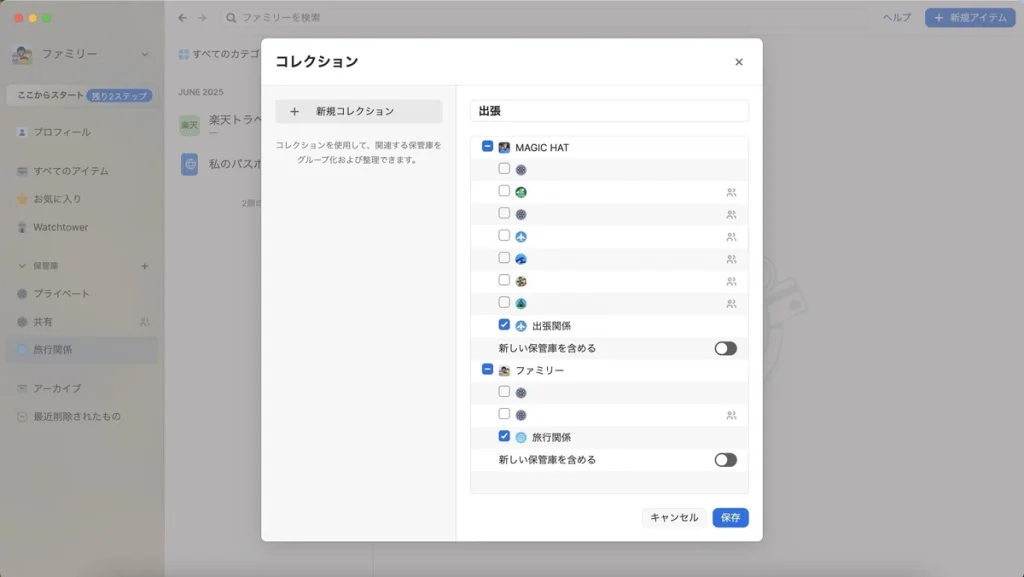Click 新規コレクション to add a collection
Image resolution: width=1024 pixels, height=577 pixels.
pyautogui.click(x=358, y=111)
